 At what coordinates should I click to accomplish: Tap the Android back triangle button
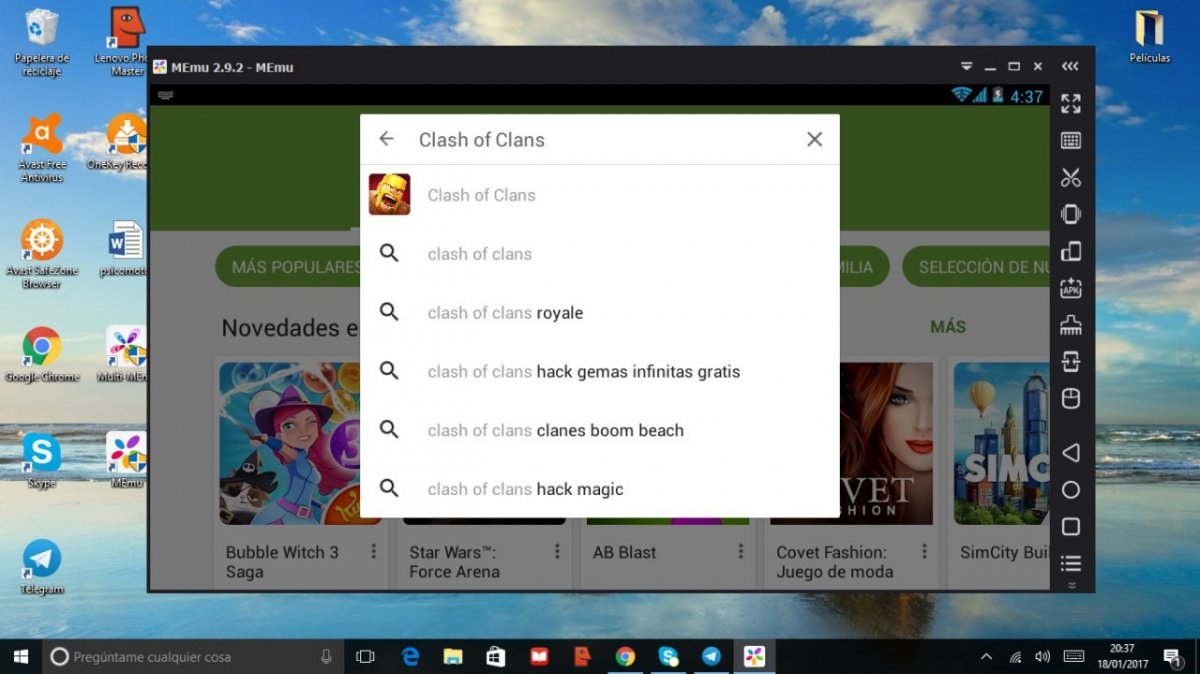(1071, 453)
